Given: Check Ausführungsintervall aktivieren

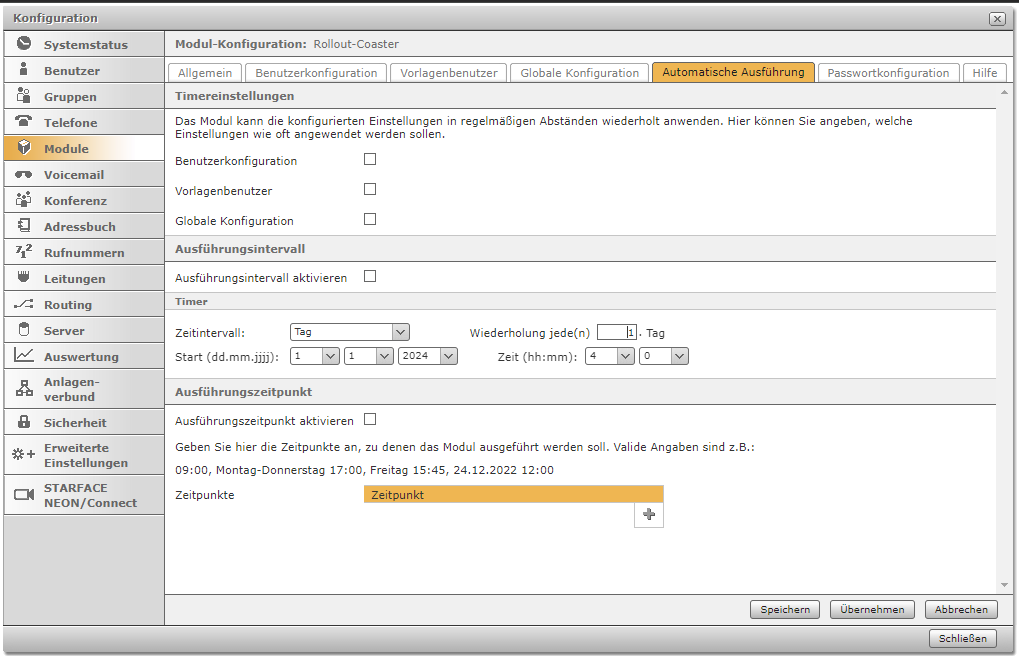Looking at the screenshot, I should [370, 277].
